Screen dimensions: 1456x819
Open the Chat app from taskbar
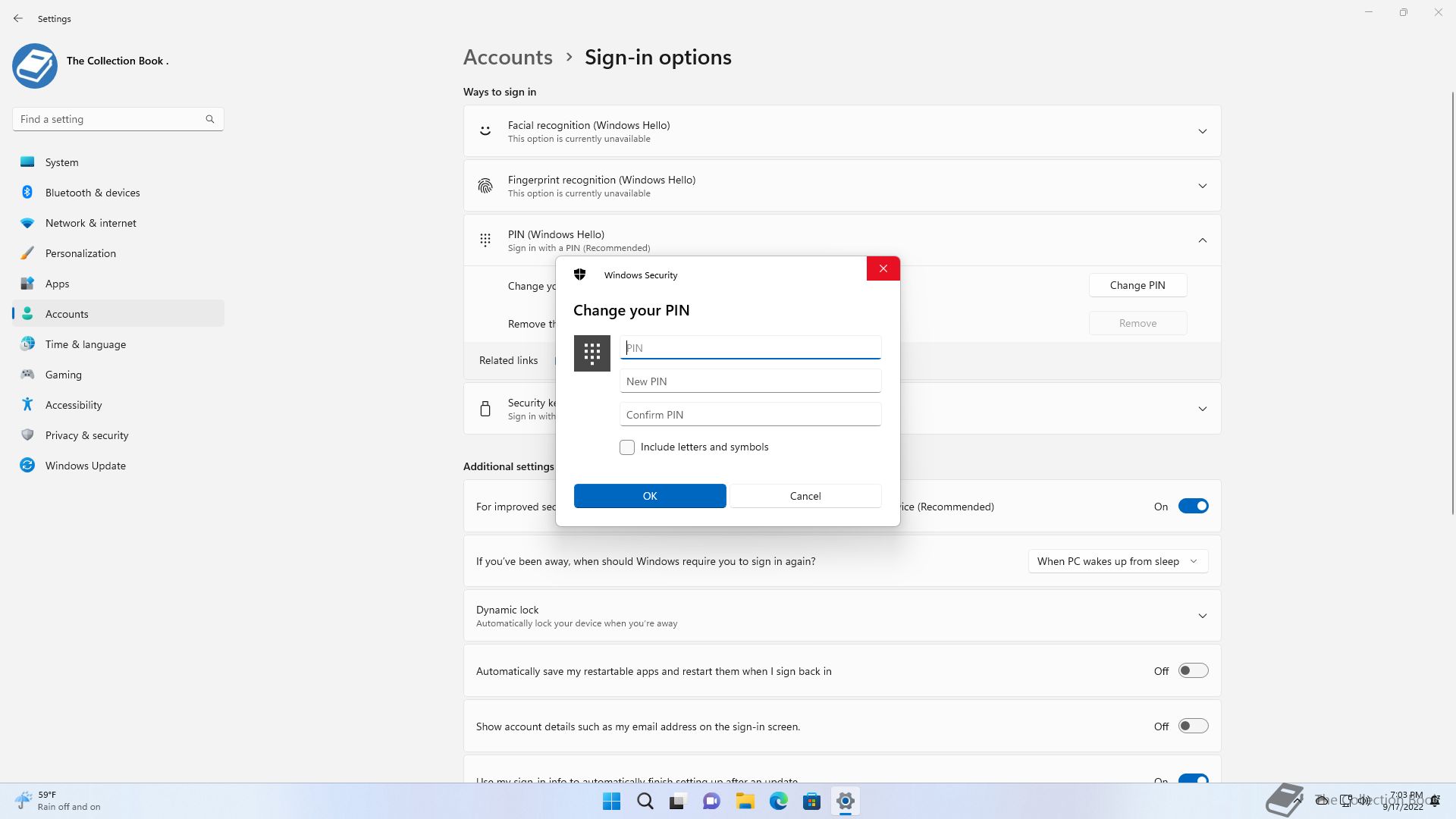[711, 801]
